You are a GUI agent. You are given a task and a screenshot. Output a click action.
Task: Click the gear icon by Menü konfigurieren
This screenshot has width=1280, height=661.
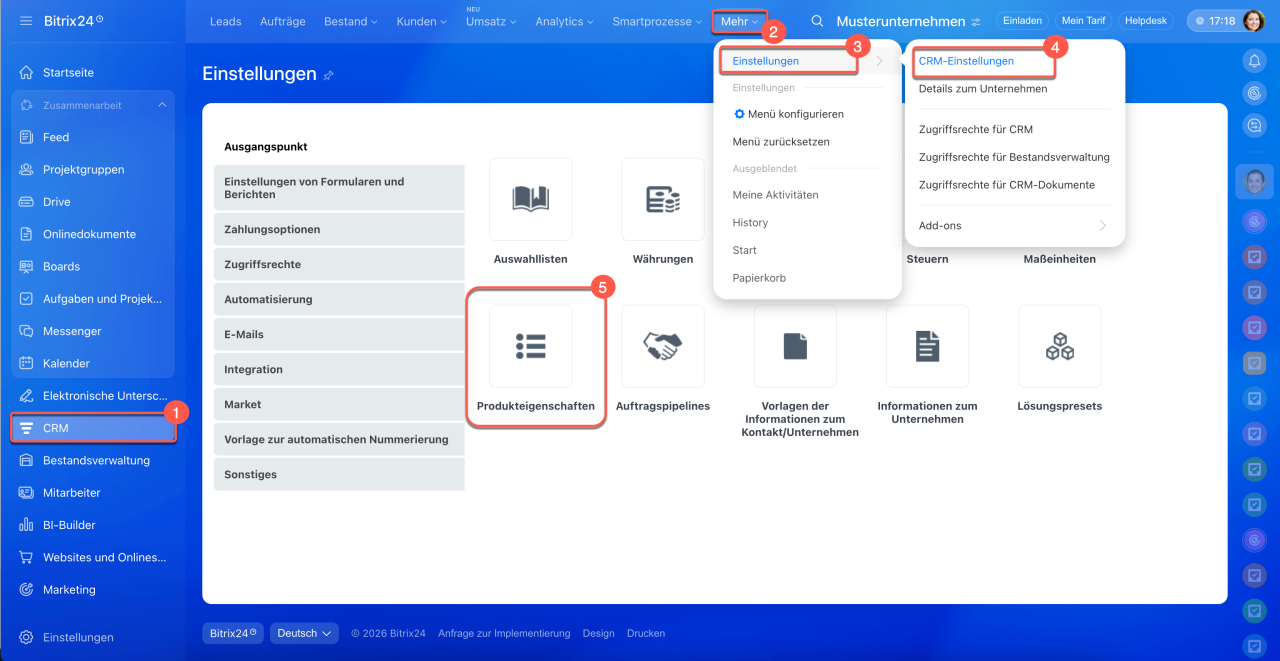(x=740, y=114)
